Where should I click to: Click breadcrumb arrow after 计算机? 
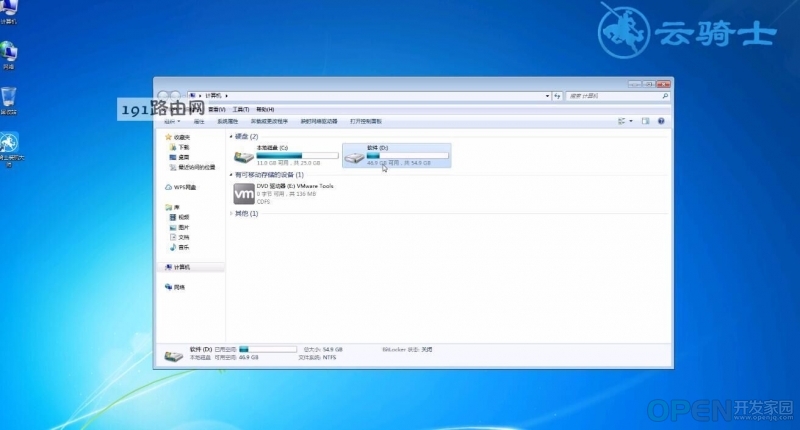pyautogui.click(x=226, y=95)
